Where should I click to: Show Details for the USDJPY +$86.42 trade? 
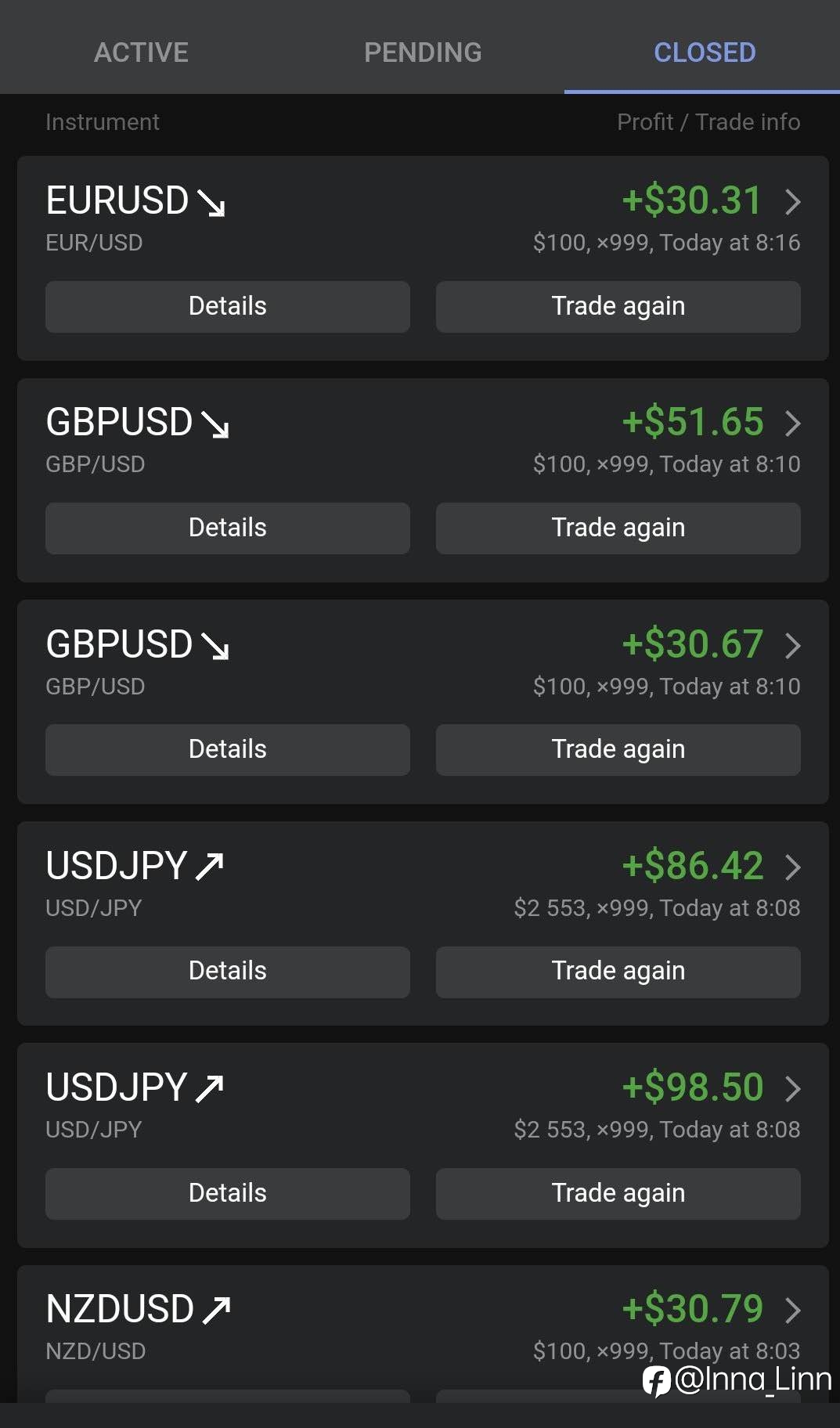click(227, 971)
